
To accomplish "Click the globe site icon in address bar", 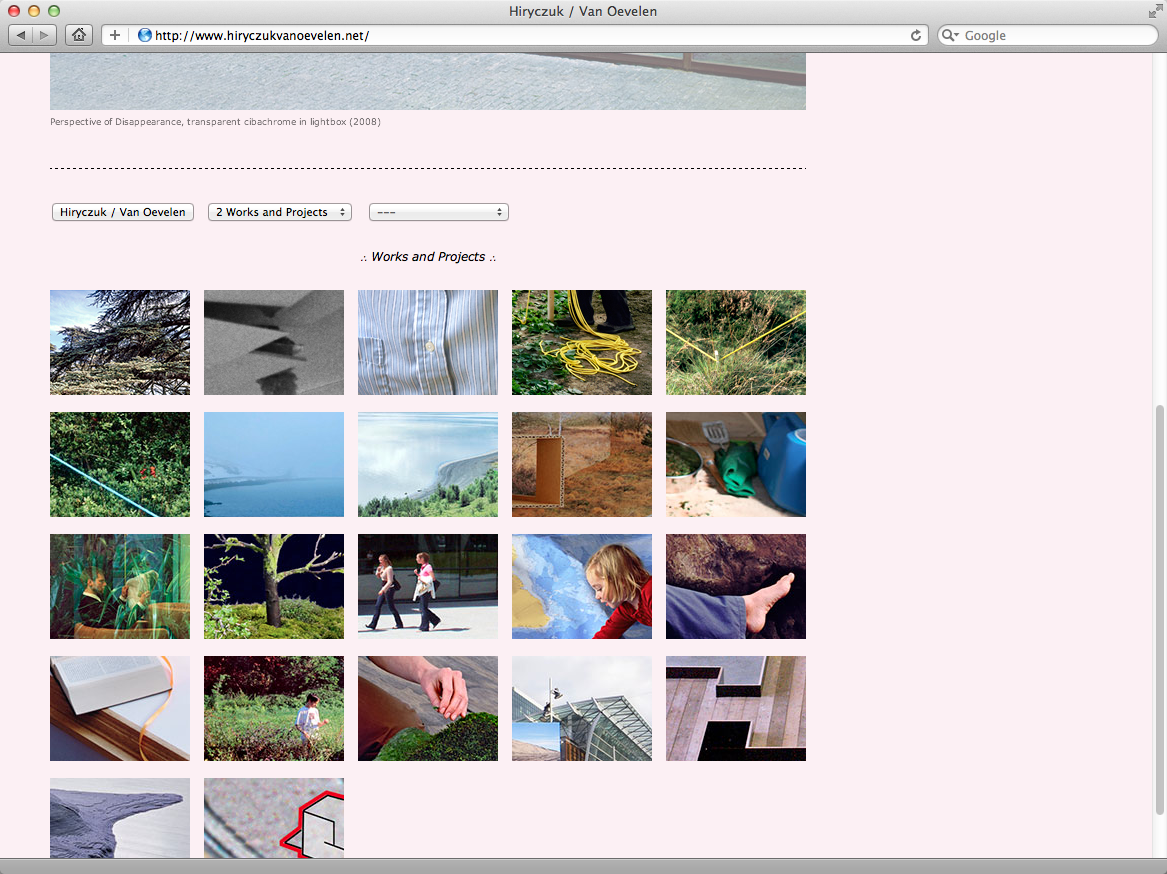I will point(145,35).
